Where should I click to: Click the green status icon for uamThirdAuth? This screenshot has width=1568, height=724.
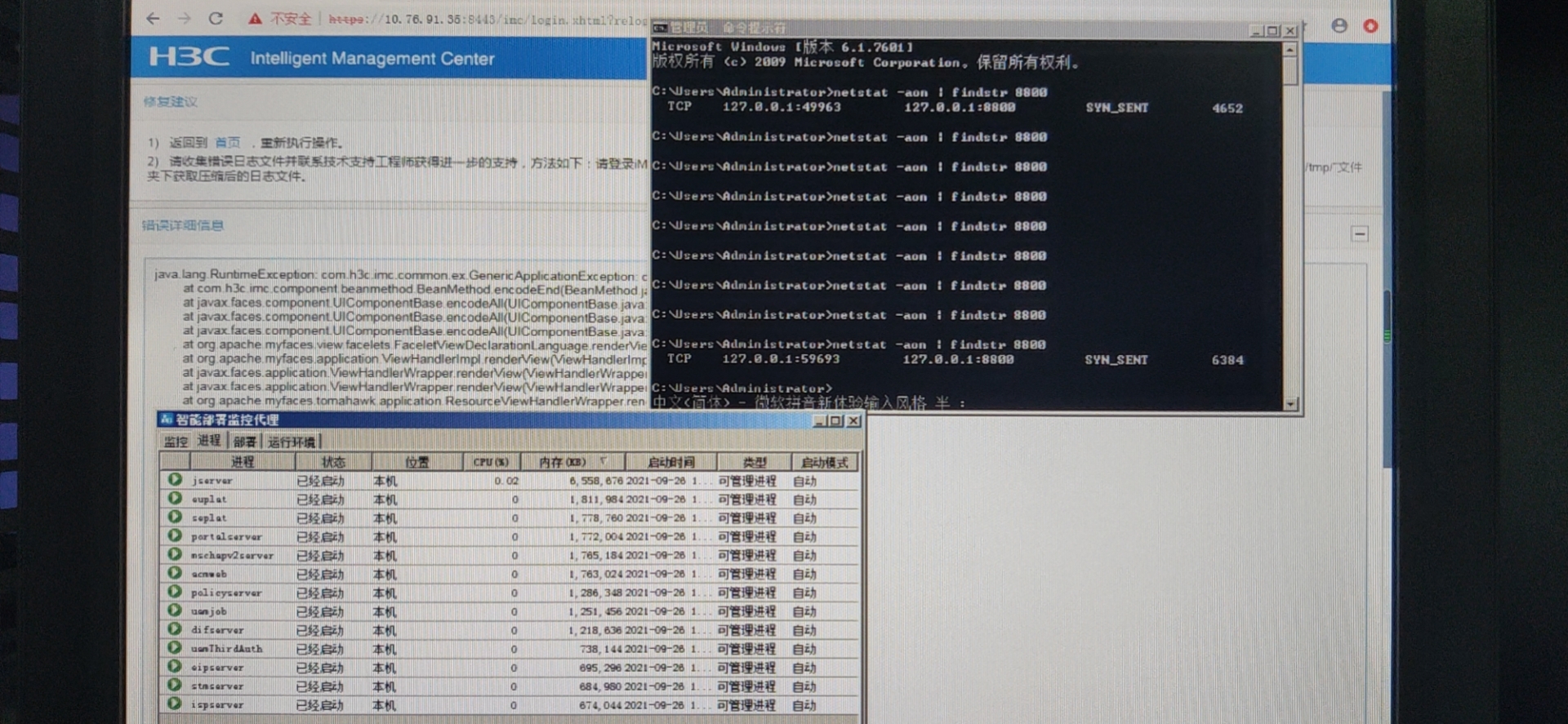175,647
